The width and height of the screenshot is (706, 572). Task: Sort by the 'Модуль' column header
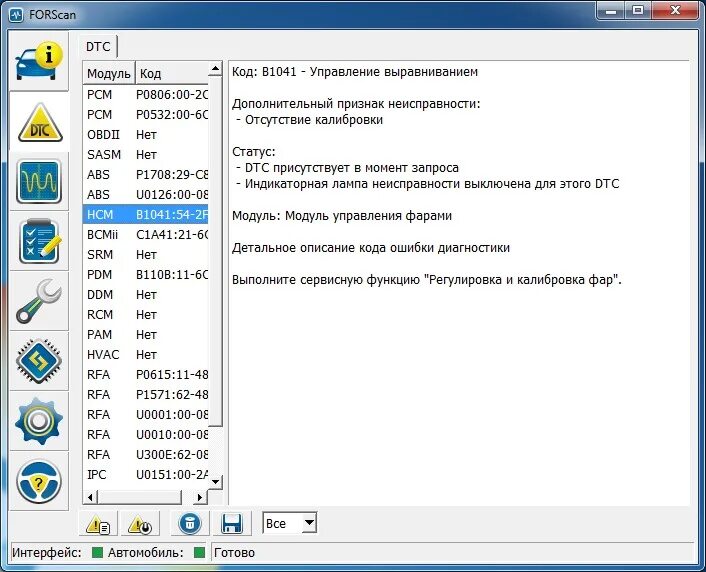point(109,73)
